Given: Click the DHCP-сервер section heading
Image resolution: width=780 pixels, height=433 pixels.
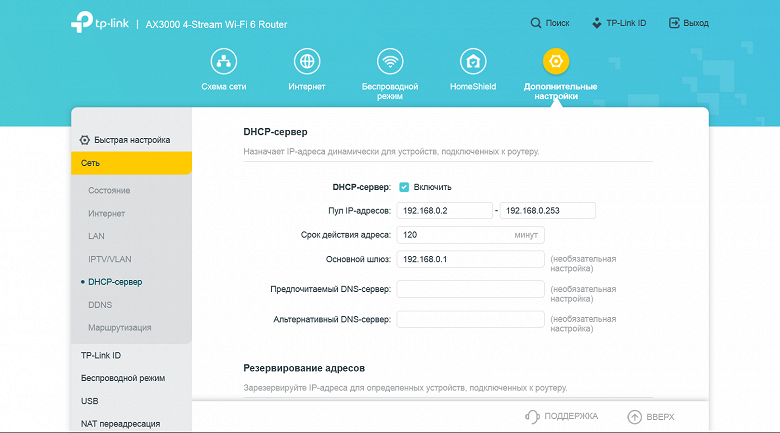Looking at the screenshot, I should pos(275,132).
